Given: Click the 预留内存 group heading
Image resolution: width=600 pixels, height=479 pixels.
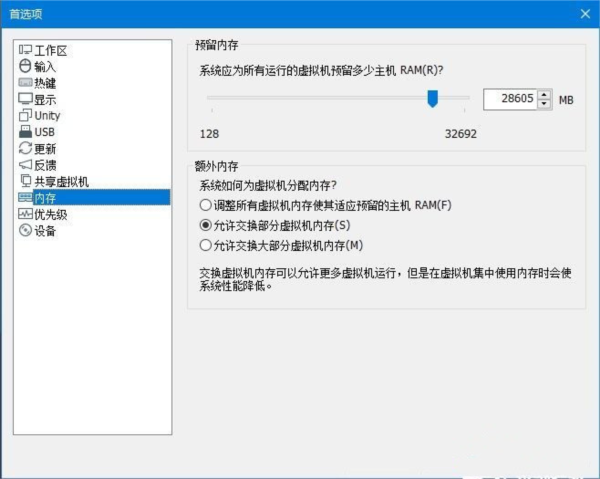Looking at the screenshot, I should (x=217, y=45).
